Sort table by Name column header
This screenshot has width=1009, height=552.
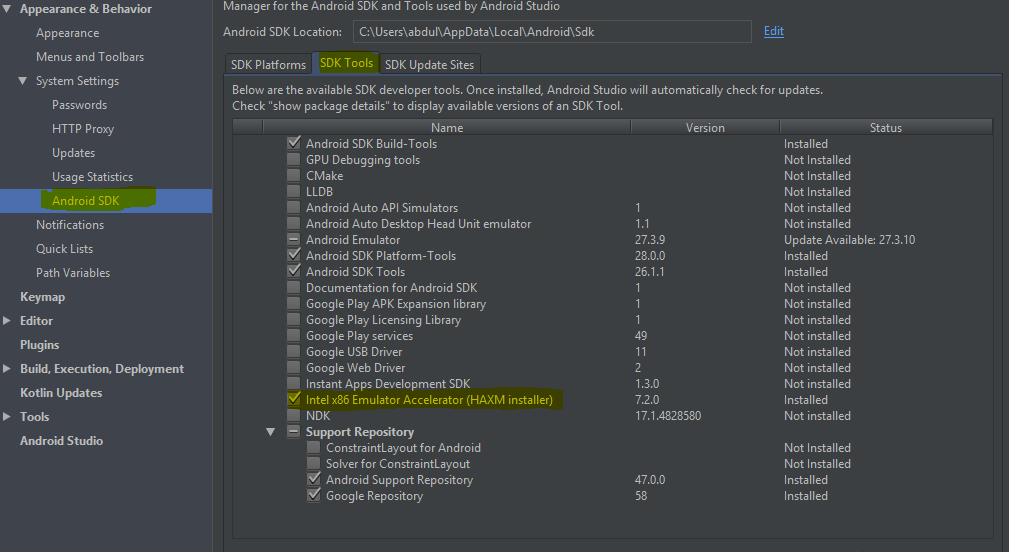coord(447,127)
